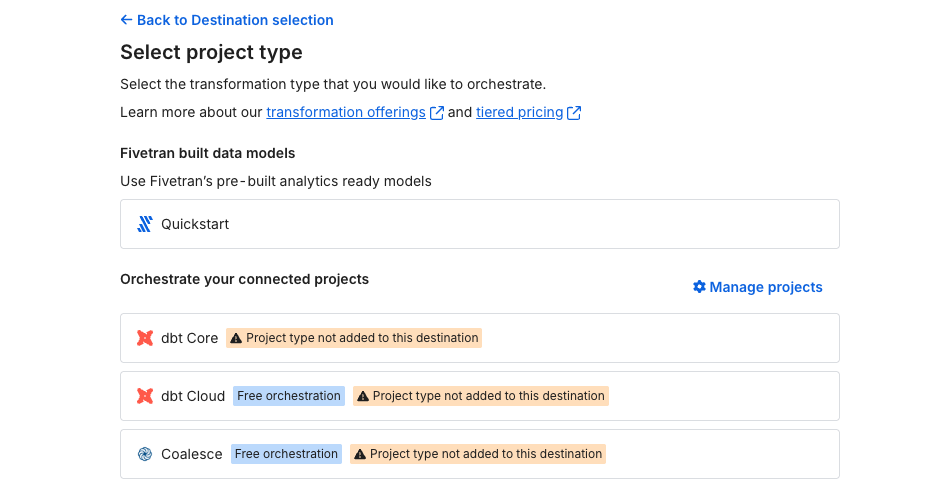Click the Coalesce warning triangle badge

click(478, 454)
